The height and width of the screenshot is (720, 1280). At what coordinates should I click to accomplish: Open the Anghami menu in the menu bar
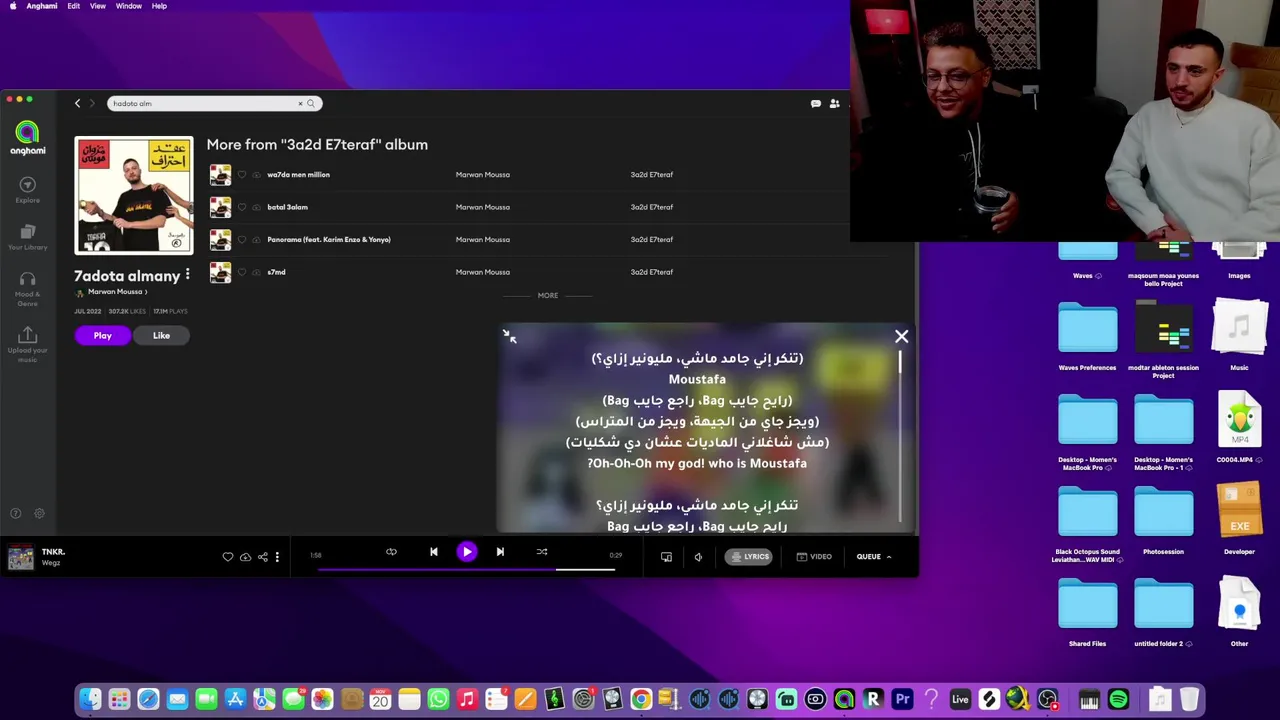41,6
